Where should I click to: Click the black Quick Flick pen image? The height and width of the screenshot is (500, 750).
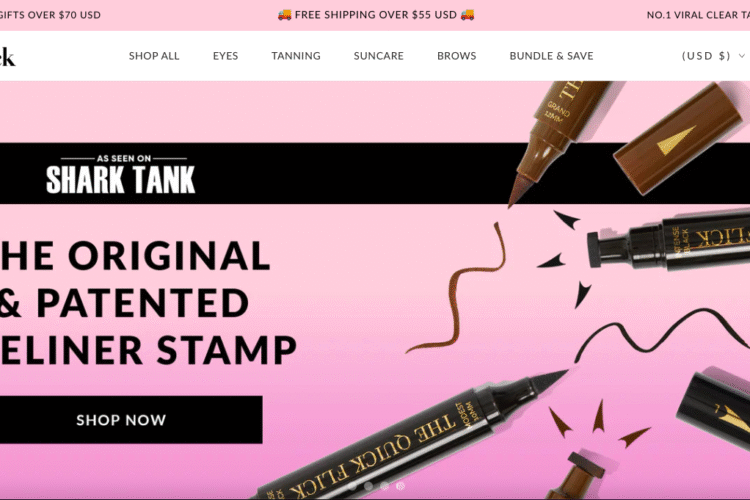click(x=411, y=435)
